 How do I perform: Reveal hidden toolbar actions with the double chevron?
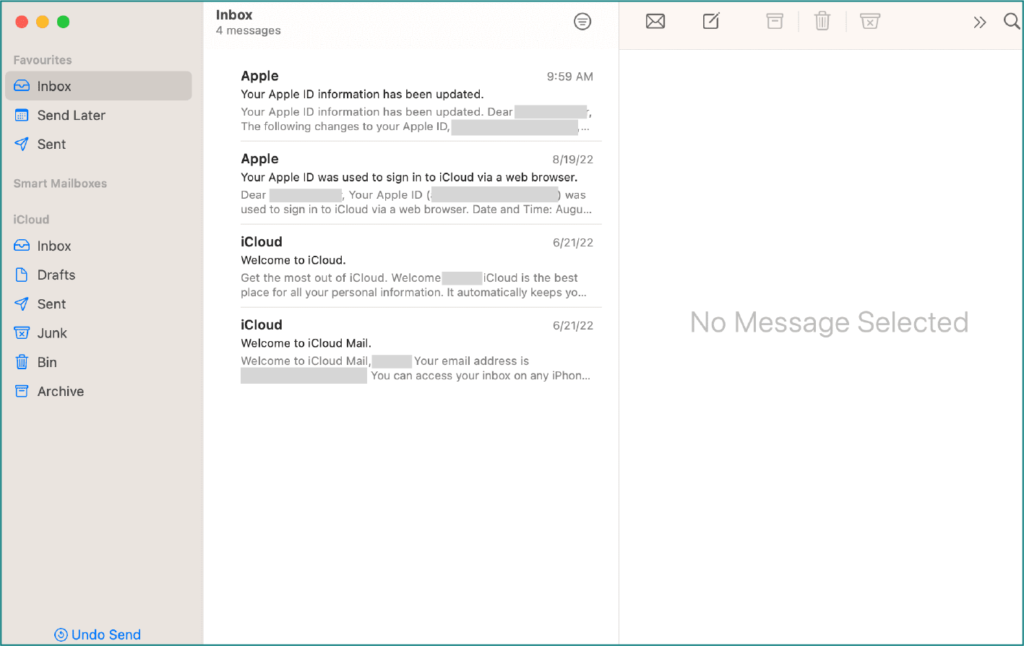click(x=979, y=20)
